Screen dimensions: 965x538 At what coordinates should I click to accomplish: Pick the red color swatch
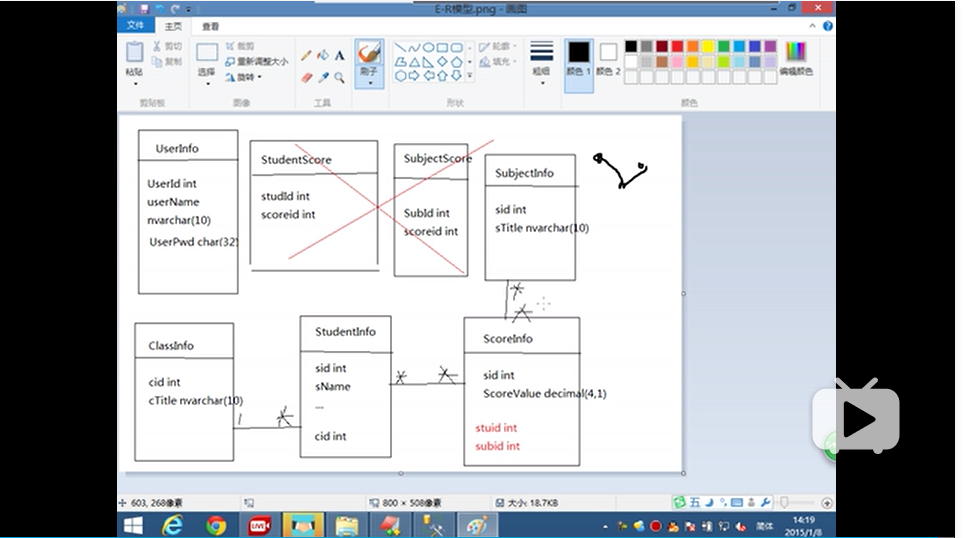(x=677, y=47)
